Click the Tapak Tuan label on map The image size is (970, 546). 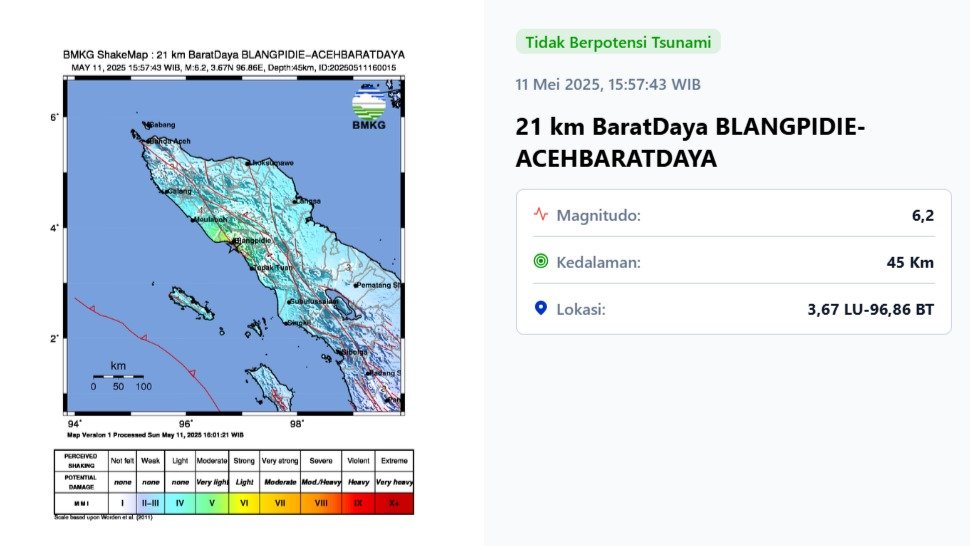click(x=273, y=267)
